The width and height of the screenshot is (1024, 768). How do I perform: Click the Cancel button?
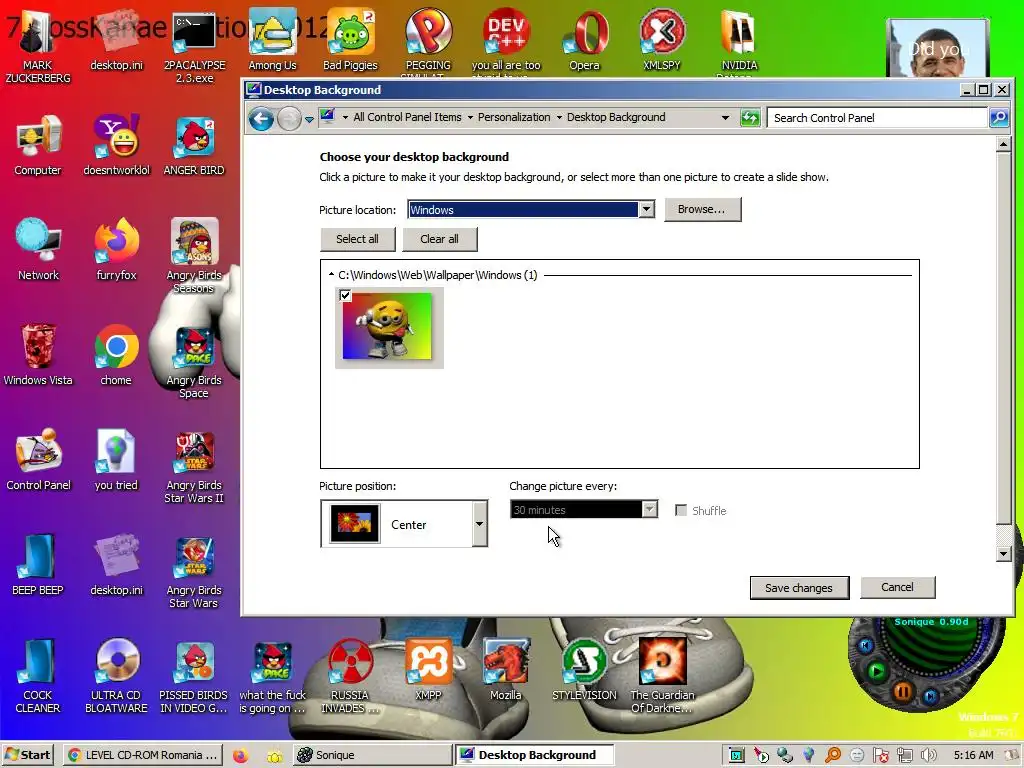[x=897, y=587]
